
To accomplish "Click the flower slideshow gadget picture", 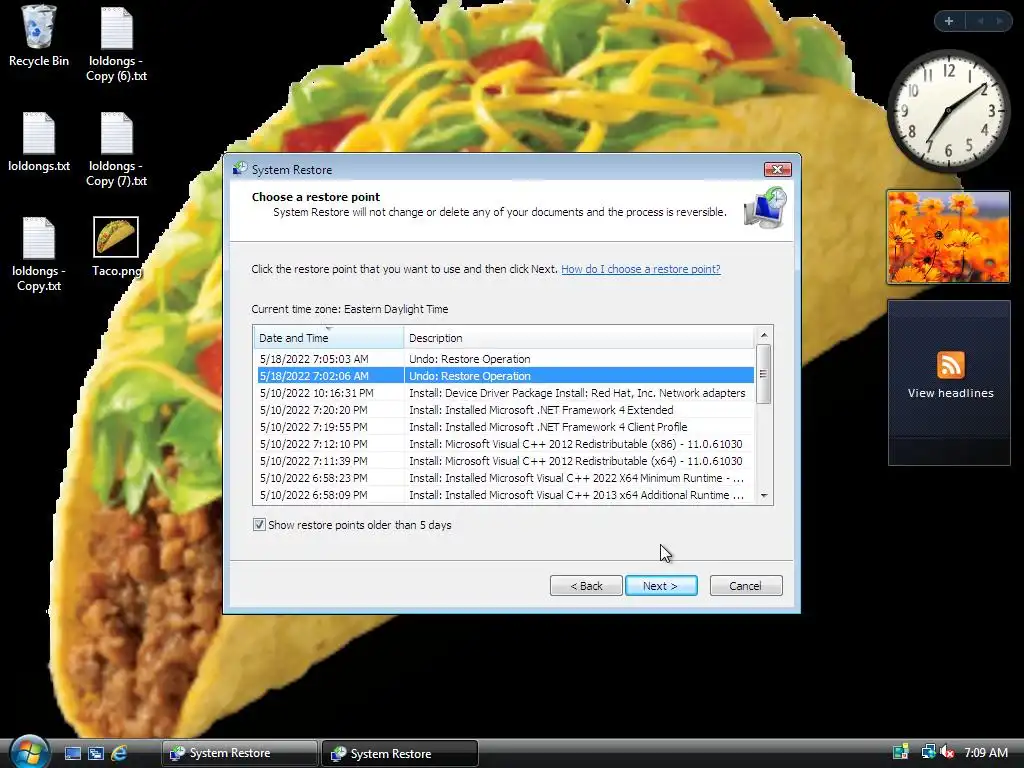I will click(948, 237).
